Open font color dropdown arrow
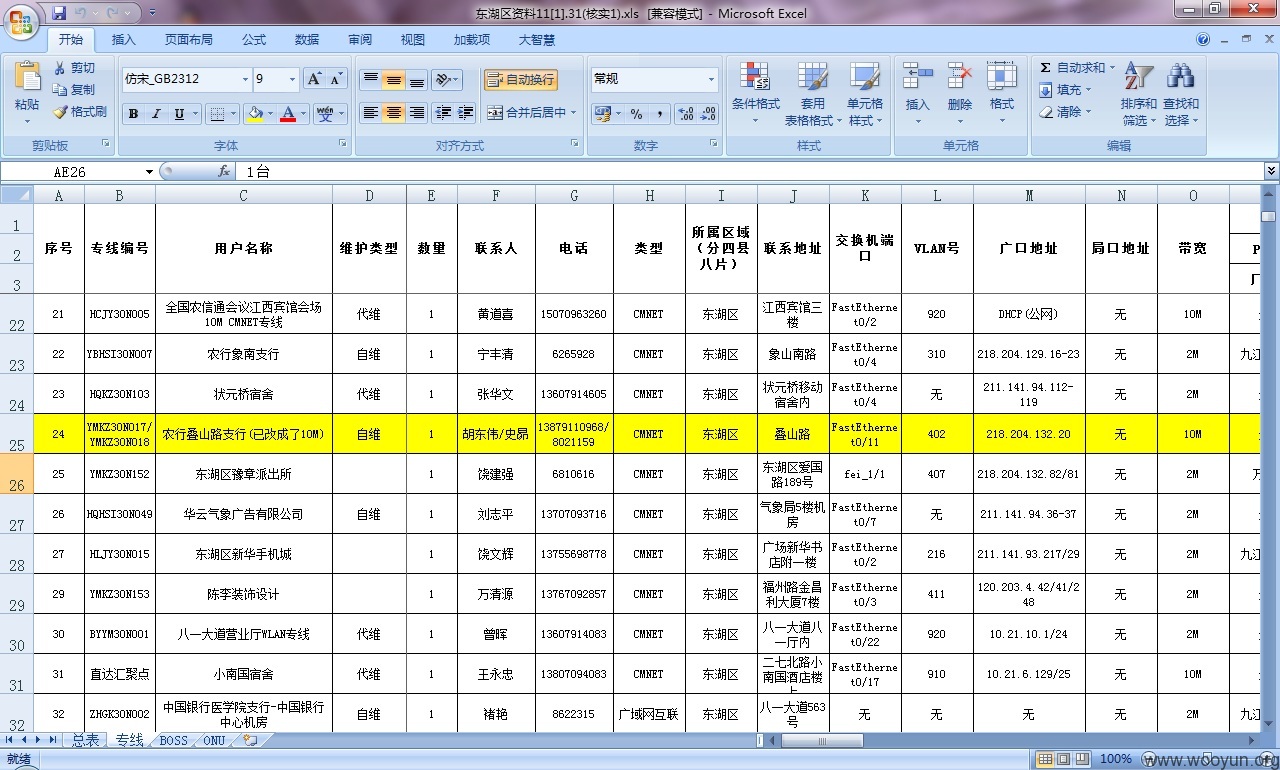The height and width of the screenshot is (770, 1280). coord(304,114)
